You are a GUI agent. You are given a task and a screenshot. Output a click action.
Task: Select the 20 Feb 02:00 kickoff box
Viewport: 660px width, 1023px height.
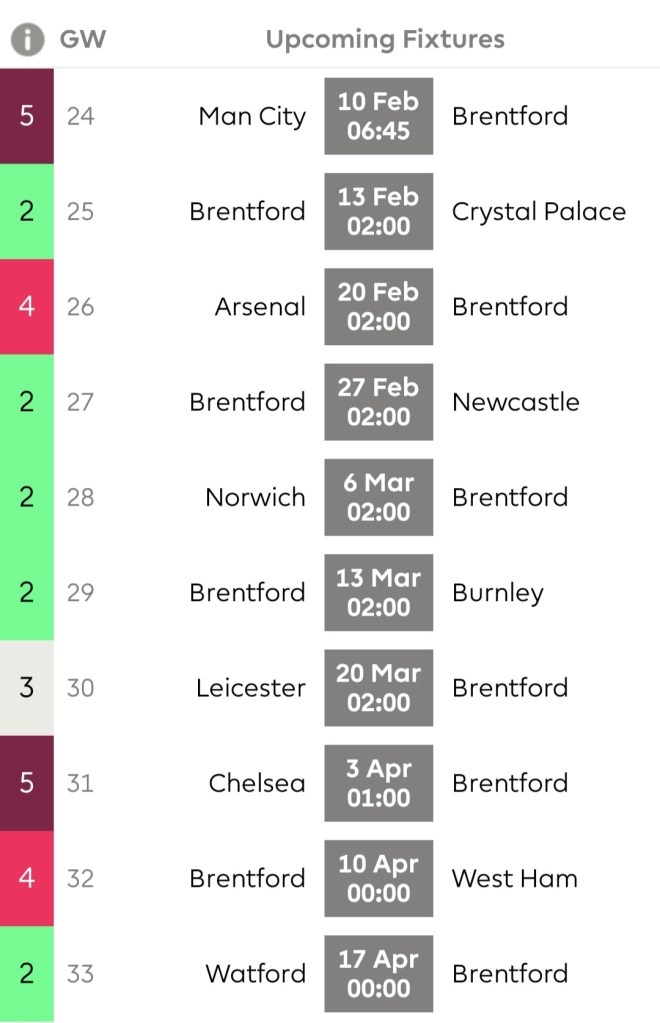pos(378,306)
